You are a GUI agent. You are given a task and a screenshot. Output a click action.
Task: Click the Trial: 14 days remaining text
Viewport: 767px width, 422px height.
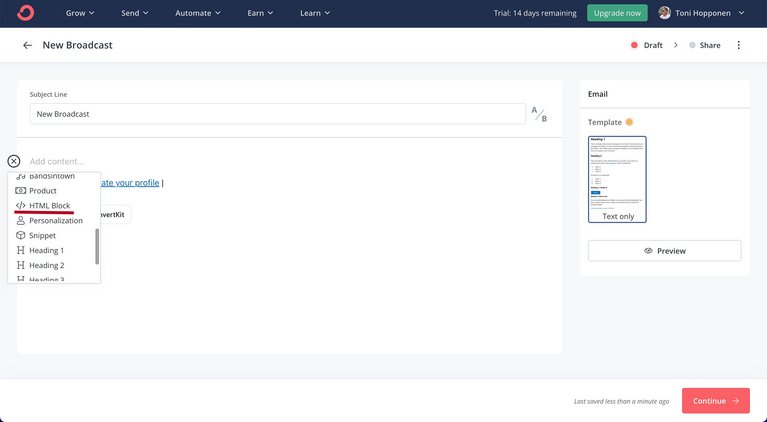click(535, 13)
